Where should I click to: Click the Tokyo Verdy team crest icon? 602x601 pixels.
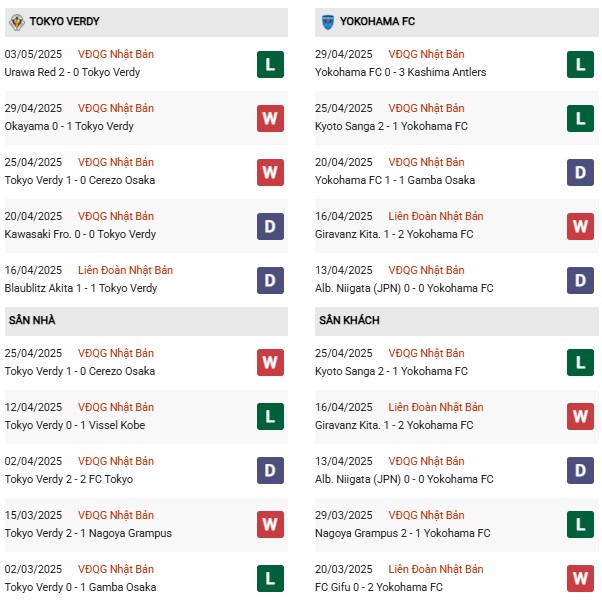pos(17,22)
